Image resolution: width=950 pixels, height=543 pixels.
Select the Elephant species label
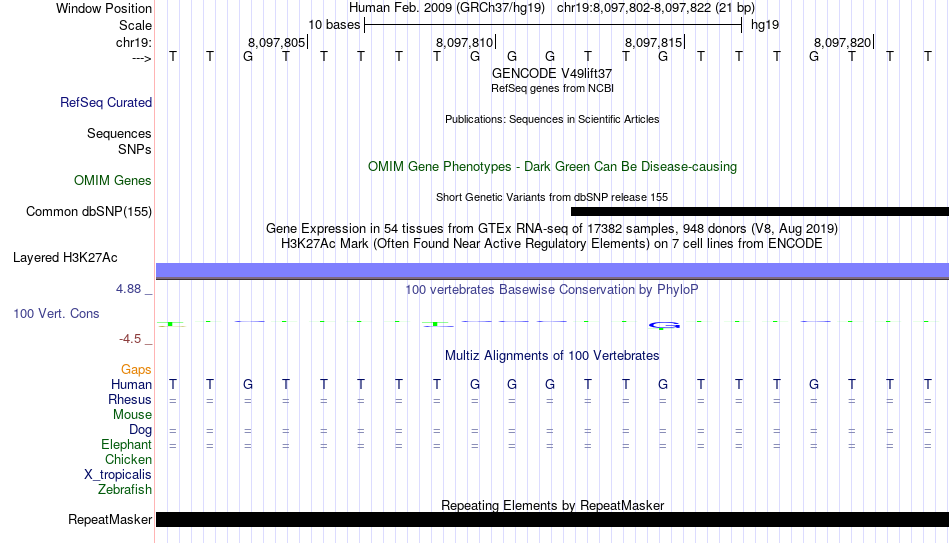pyautogui.click(x=126, y=445)
